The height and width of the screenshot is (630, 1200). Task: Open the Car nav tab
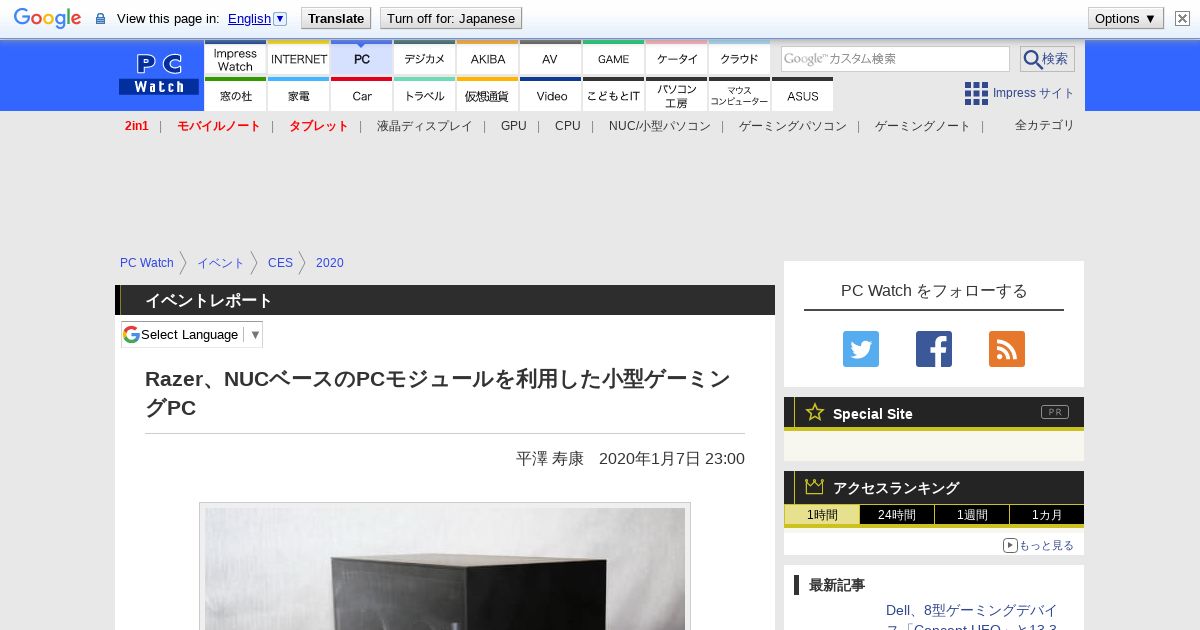pyautogui.click(x=362, y=95)
